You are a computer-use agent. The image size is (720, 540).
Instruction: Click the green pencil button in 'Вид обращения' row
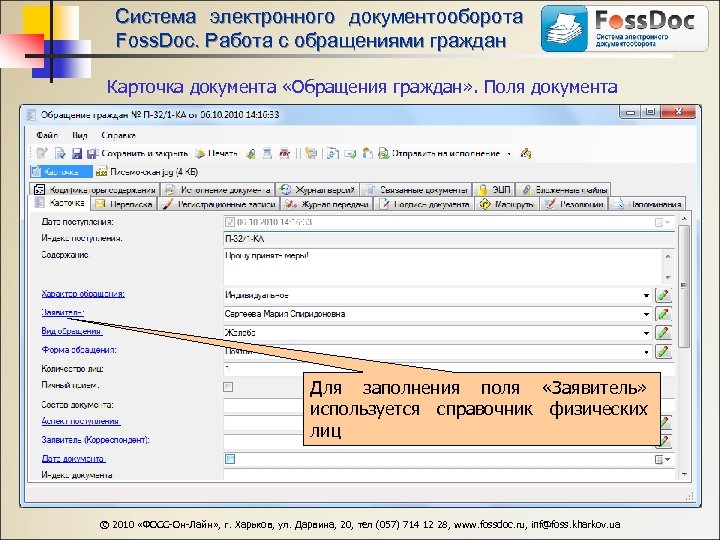(664, 333)
